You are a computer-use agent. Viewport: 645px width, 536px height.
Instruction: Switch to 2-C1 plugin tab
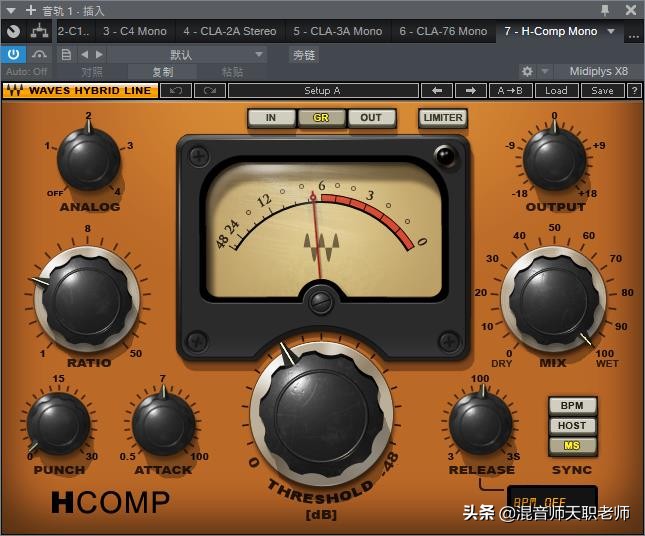(x=74, y=31)
